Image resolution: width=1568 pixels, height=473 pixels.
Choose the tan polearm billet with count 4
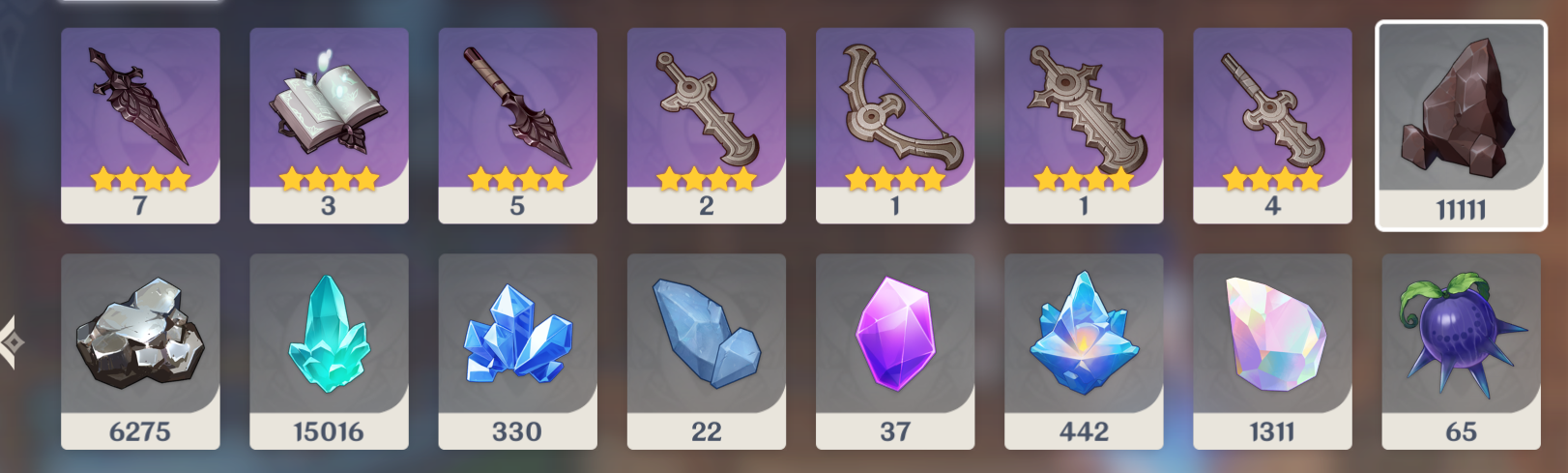[x=1272, y=126]
